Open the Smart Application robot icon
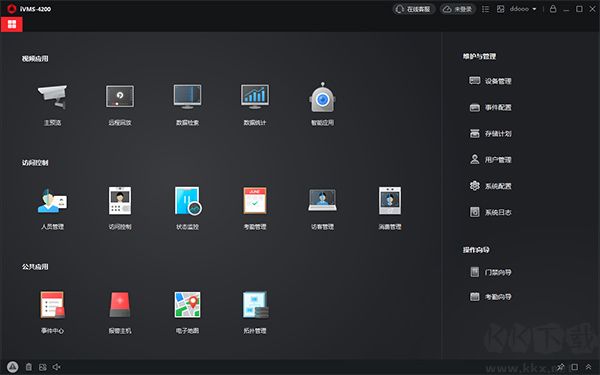The height and width of the screenshot is (375, 600). click(322, 97)
